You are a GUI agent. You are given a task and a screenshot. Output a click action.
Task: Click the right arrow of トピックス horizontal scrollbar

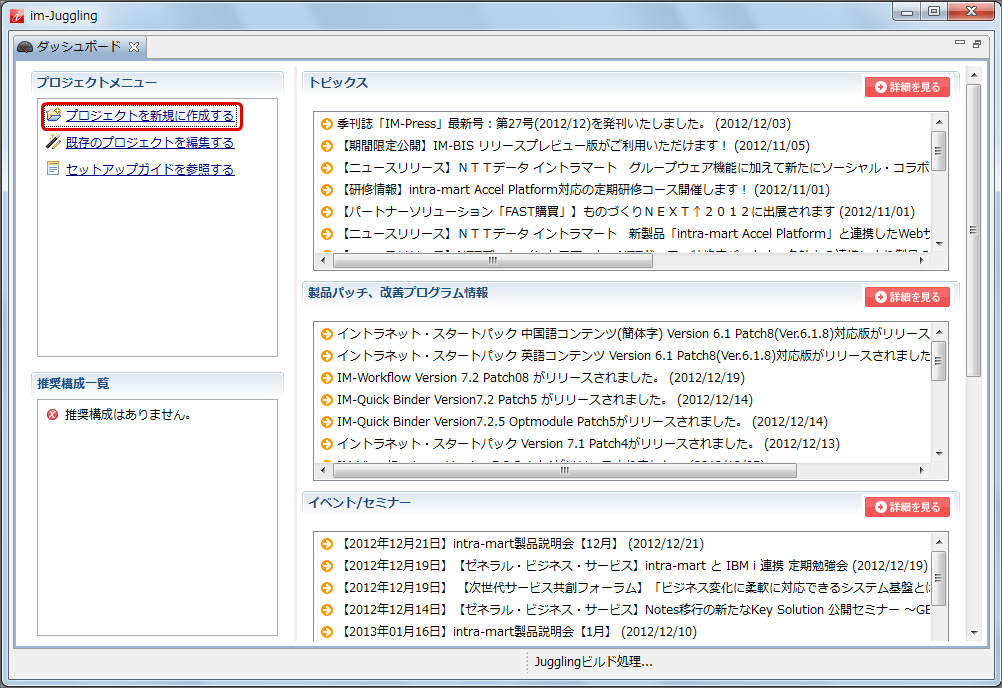[921, 261]
